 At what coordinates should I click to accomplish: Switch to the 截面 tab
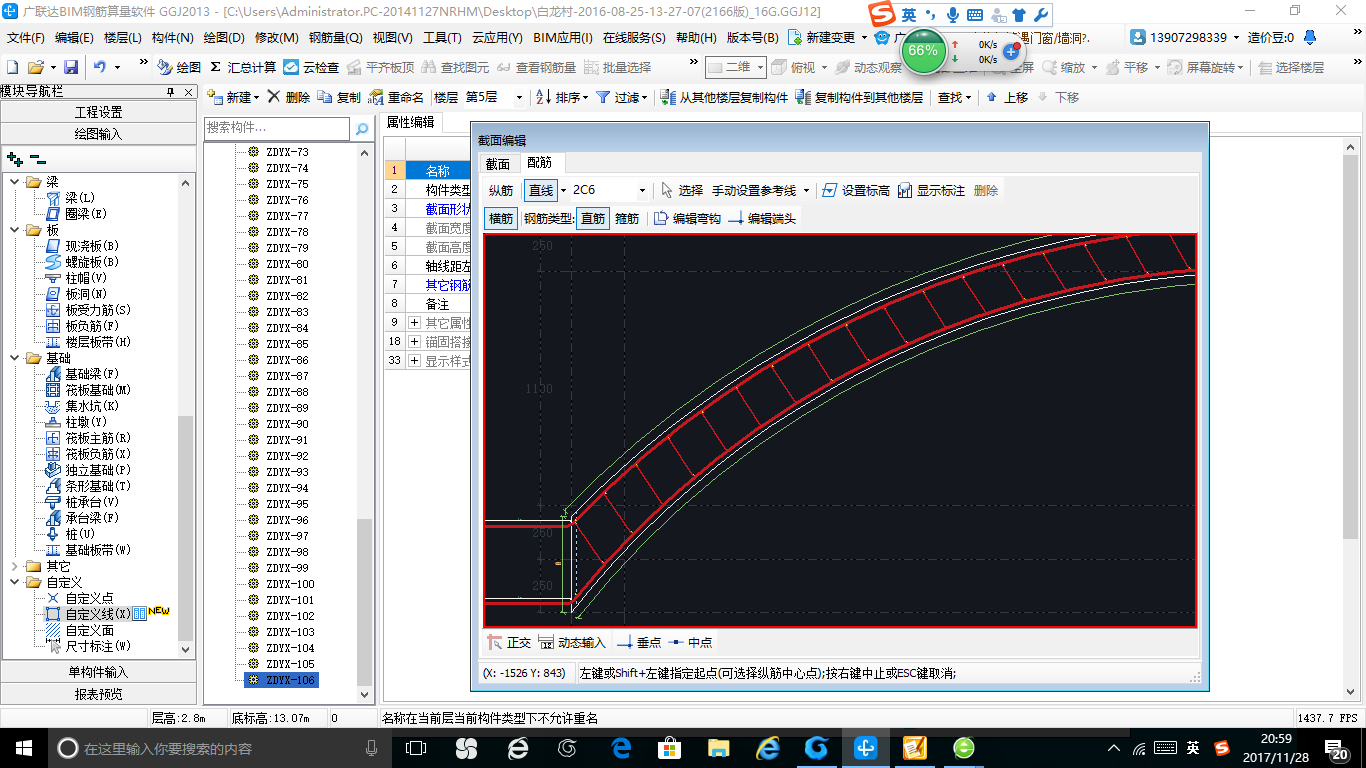click(x=498, y=163)
